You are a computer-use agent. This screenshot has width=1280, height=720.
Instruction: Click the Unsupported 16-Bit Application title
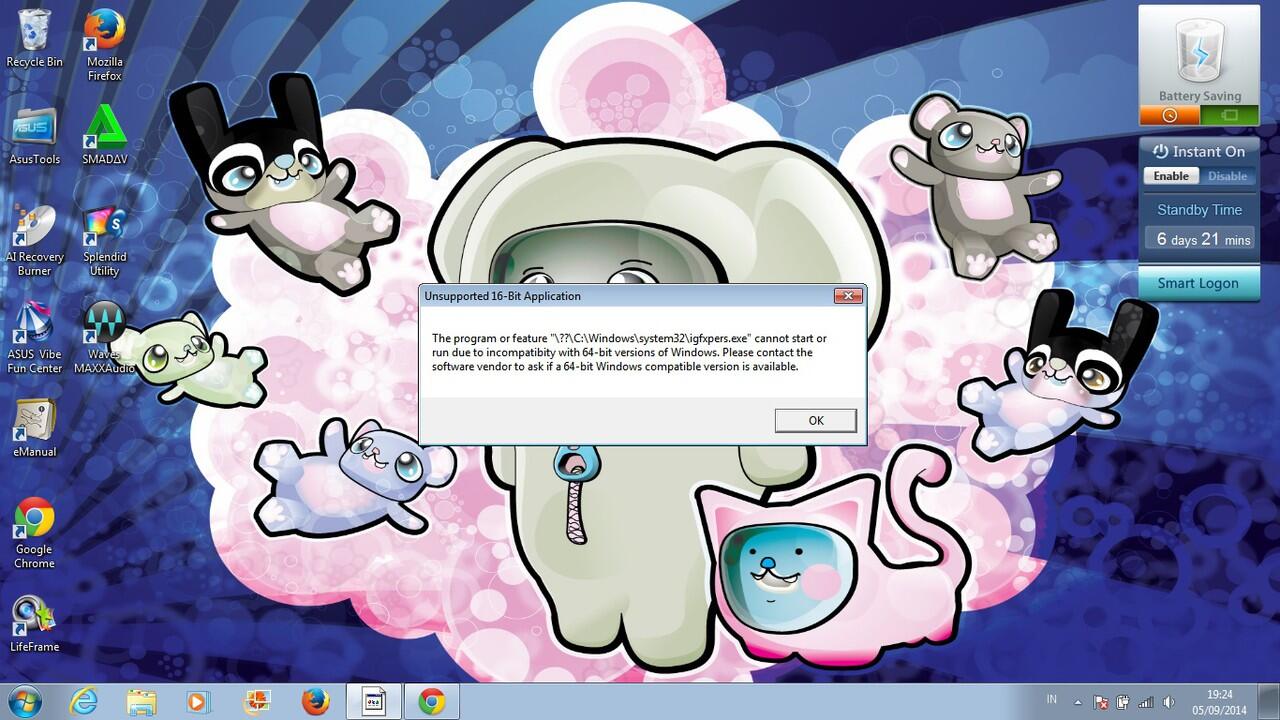(x=502, y=296)
